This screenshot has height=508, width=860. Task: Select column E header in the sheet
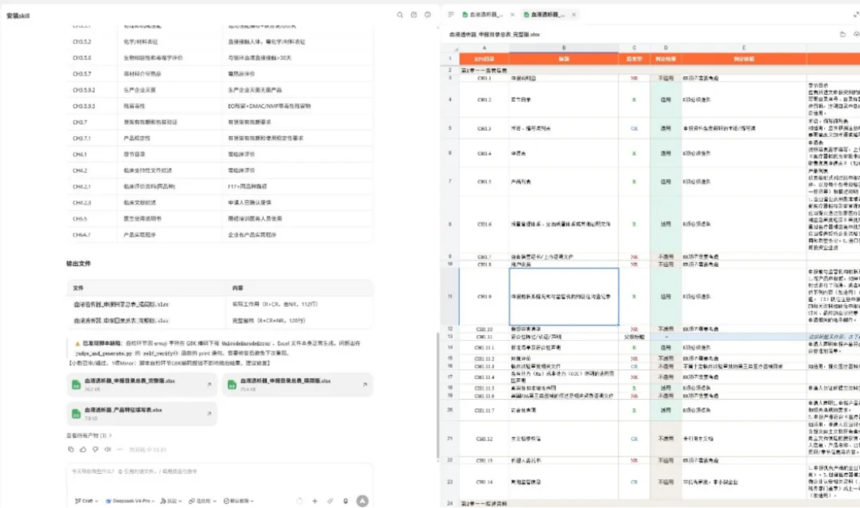click(x=744, y=48)
